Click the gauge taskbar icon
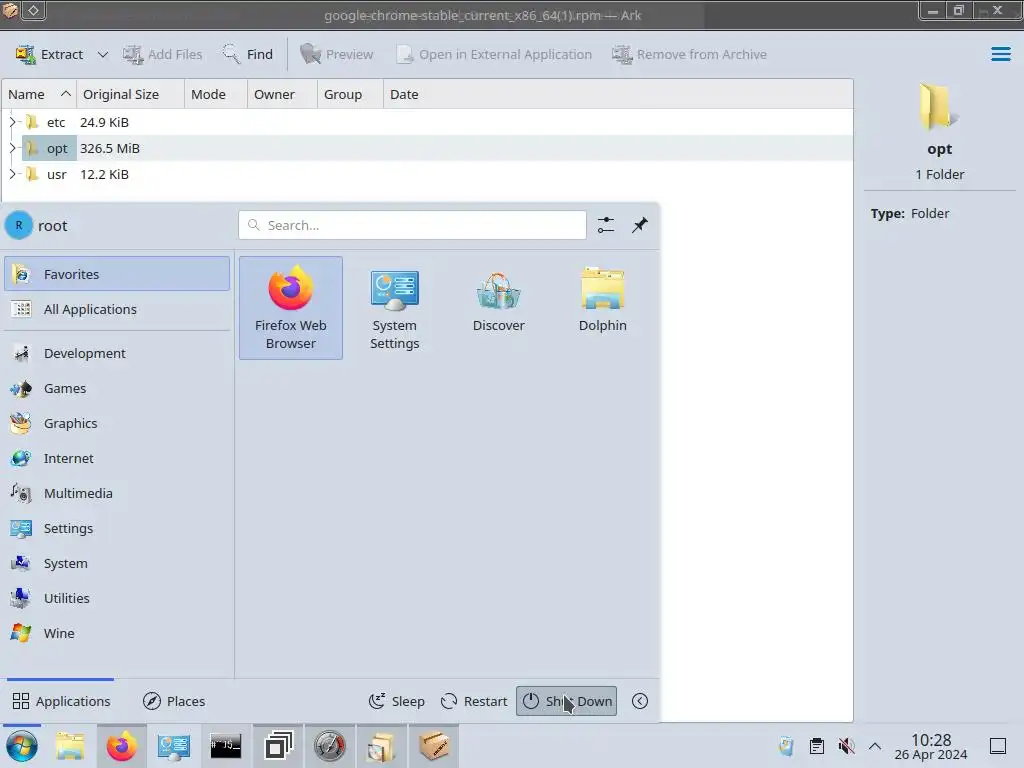 tap(330, 746)
